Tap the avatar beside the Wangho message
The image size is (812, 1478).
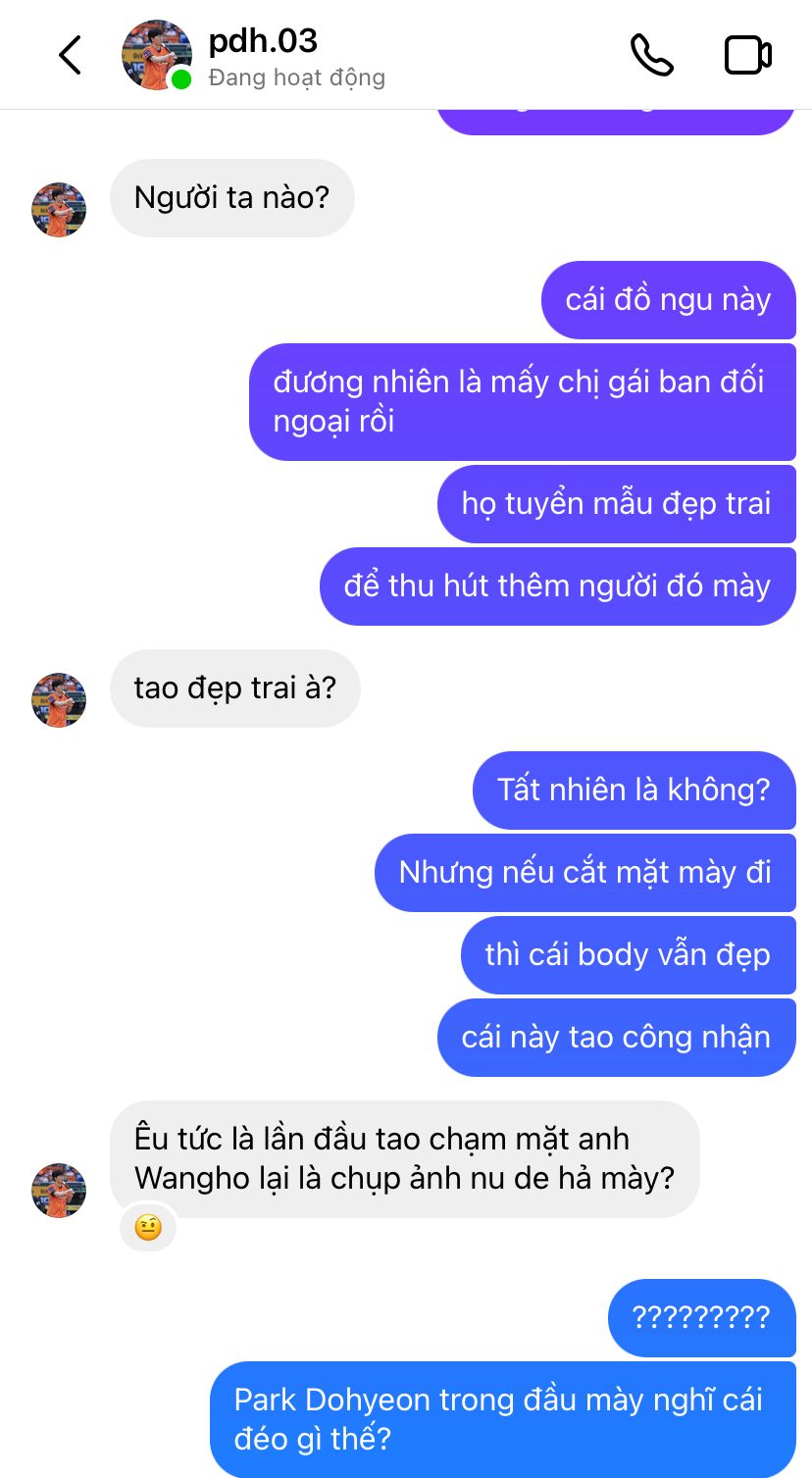coord(59,1191)
